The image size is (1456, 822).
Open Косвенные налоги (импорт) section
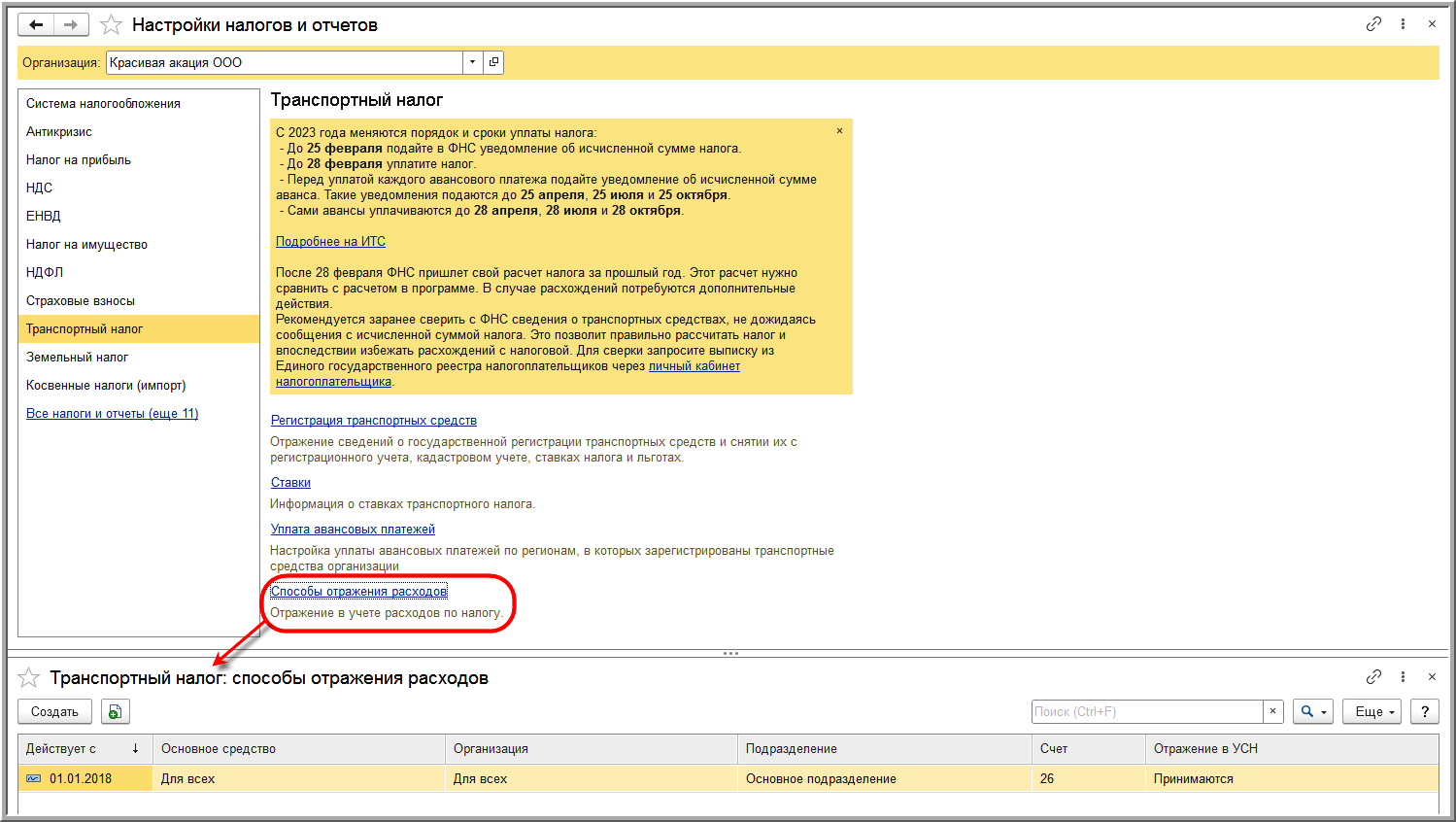point(139,385)
